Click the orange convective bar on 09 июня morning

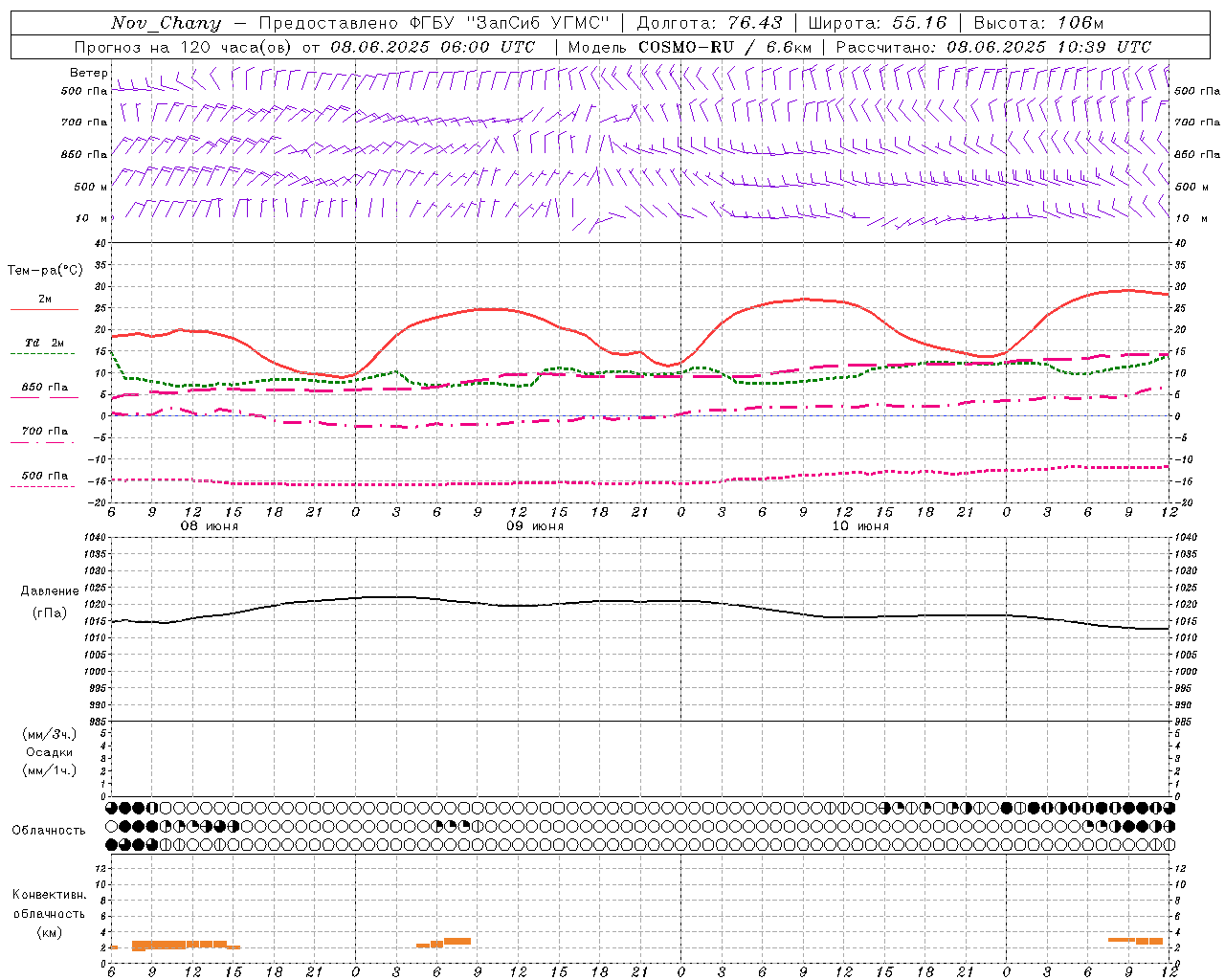click(444, 943)
